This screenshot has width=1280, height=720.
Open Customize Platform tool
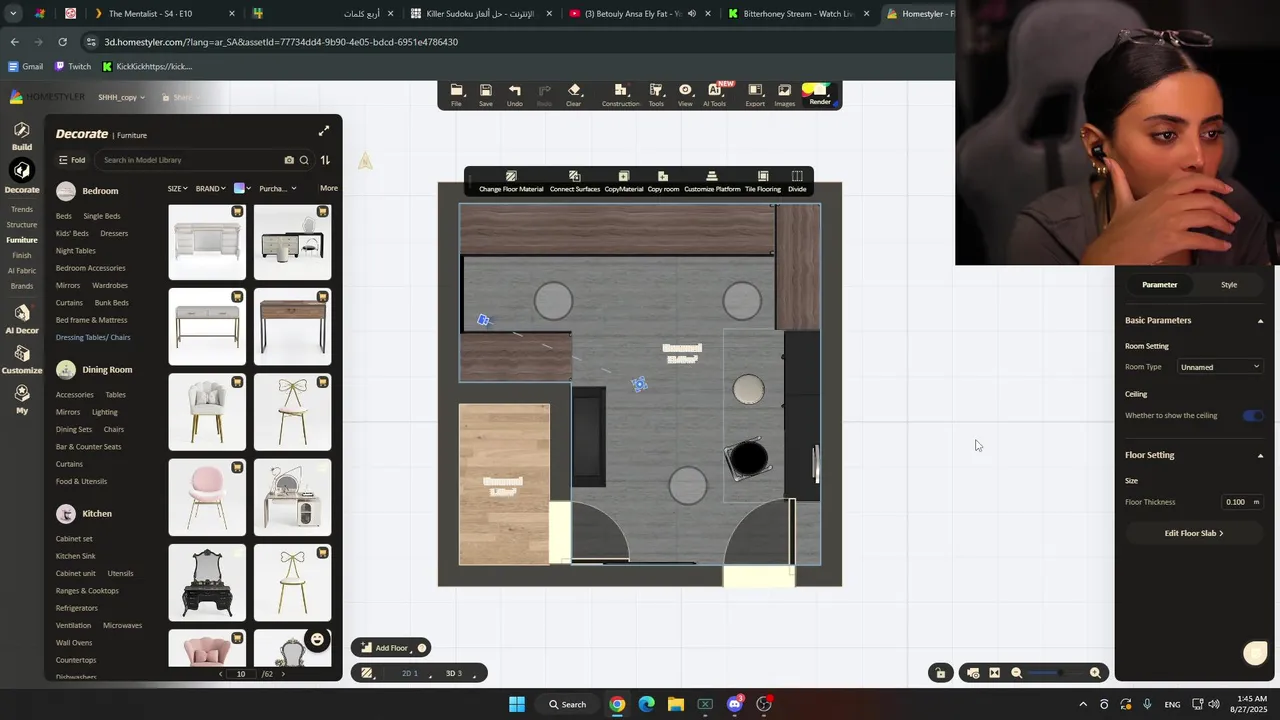pyautogui.click(x=712, y=181)
